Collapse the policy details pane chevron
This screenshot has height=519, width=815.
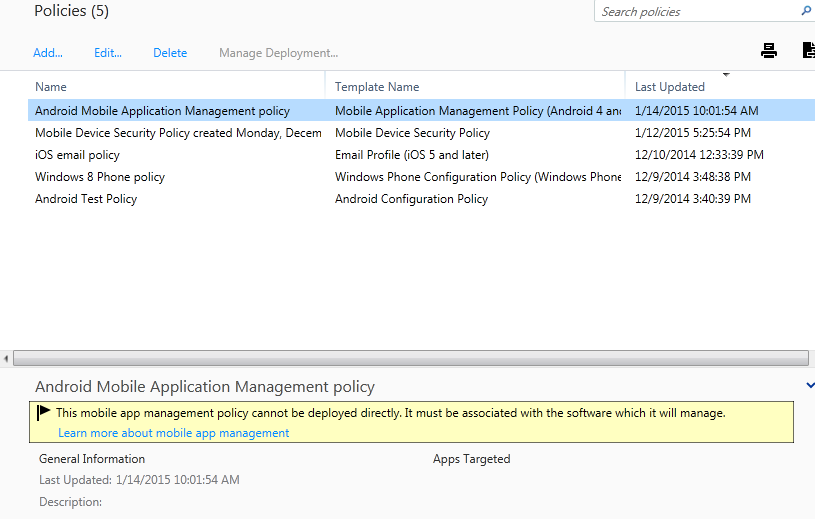click(x=810, y=385)
